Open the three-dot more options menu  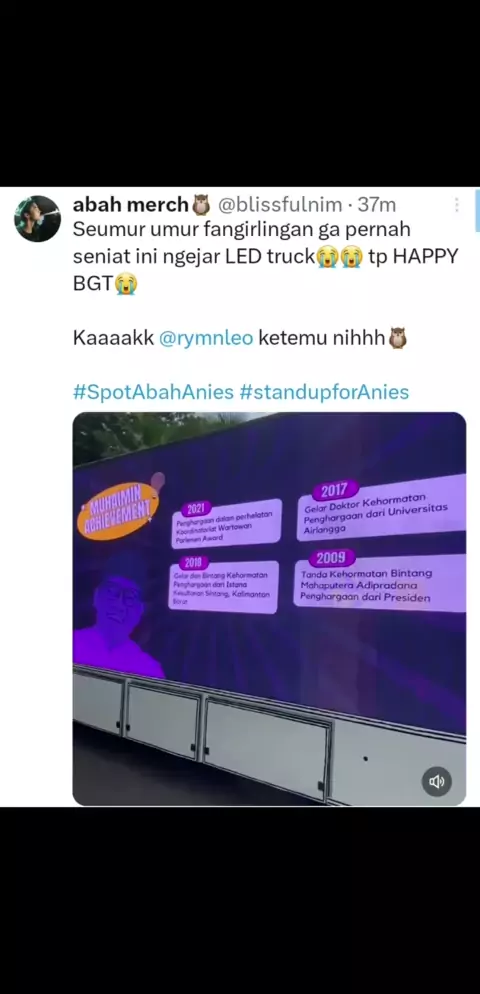coord(457,205)
